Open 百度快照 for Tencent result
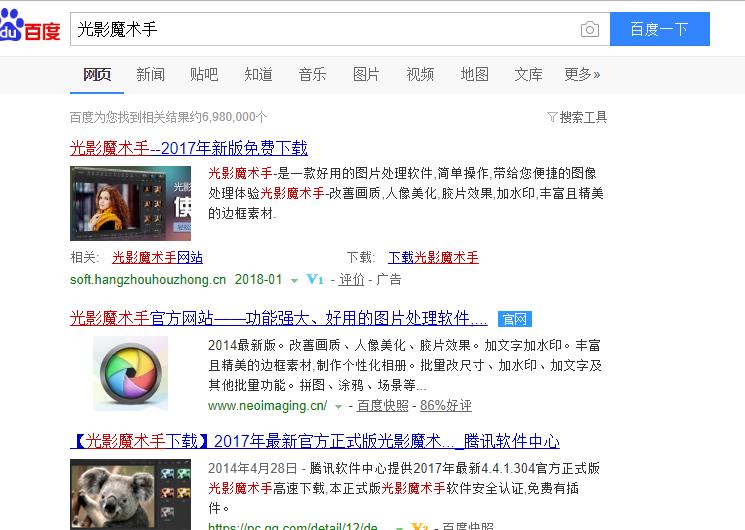This screenshot has width=745, height=530. point(468,526)
